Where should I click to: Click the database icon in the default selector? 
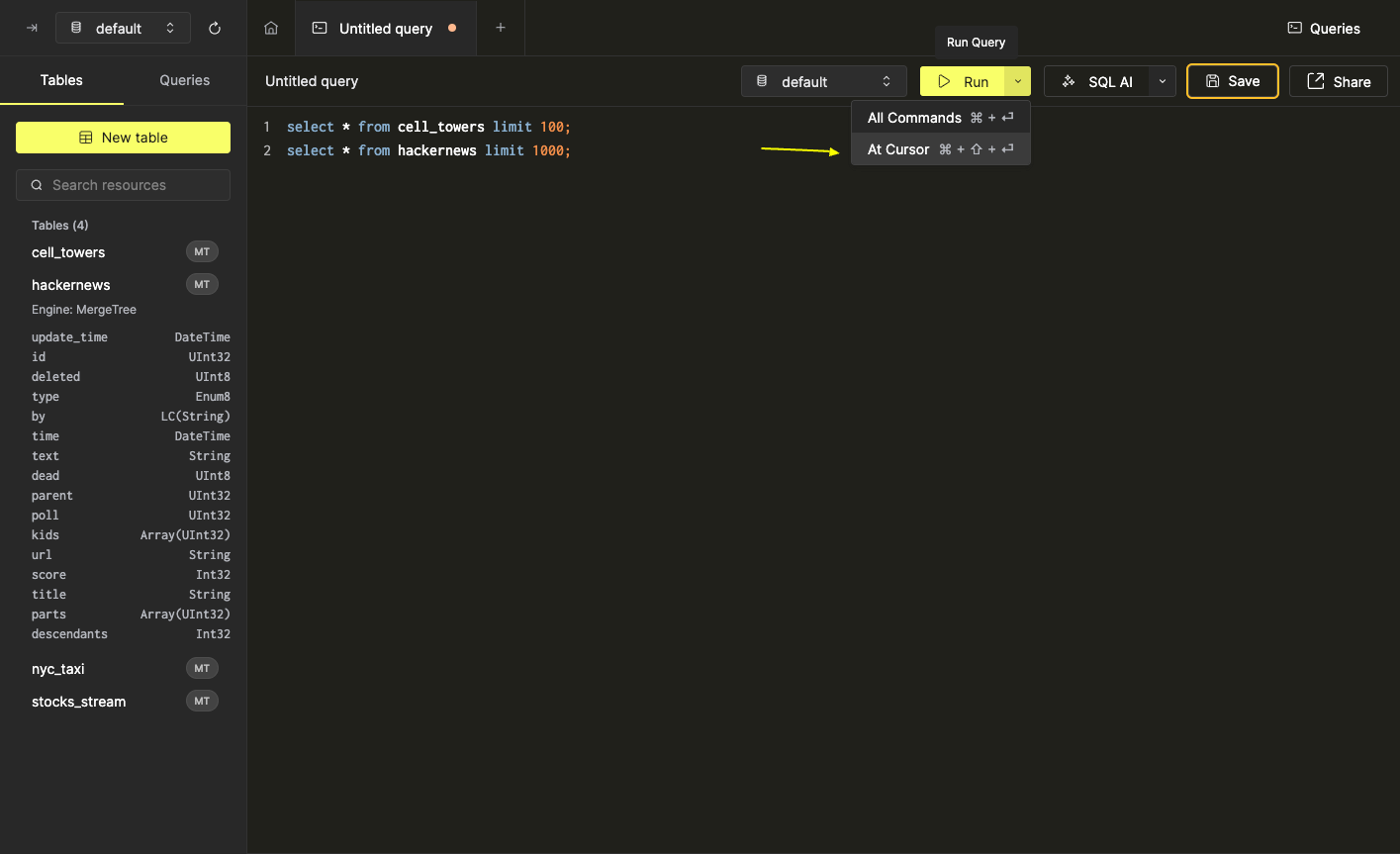76,28
